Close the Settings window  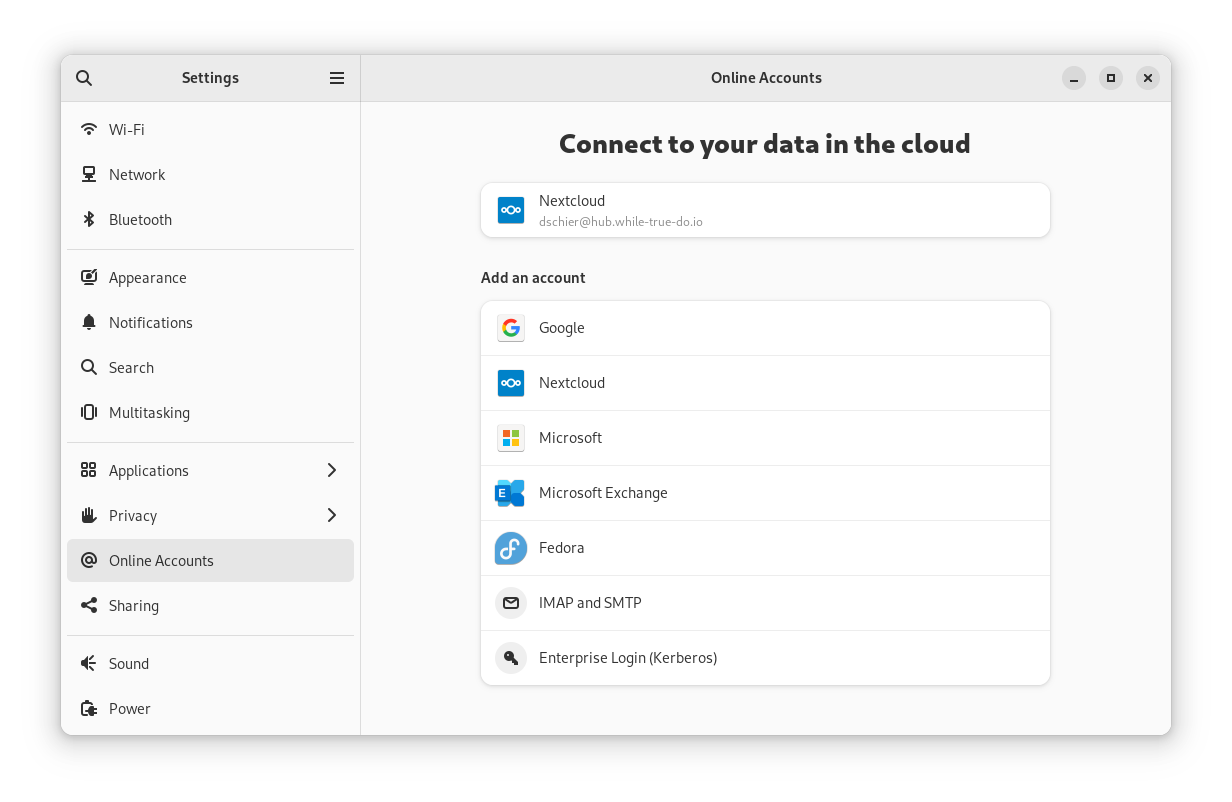pos(1148,78)
